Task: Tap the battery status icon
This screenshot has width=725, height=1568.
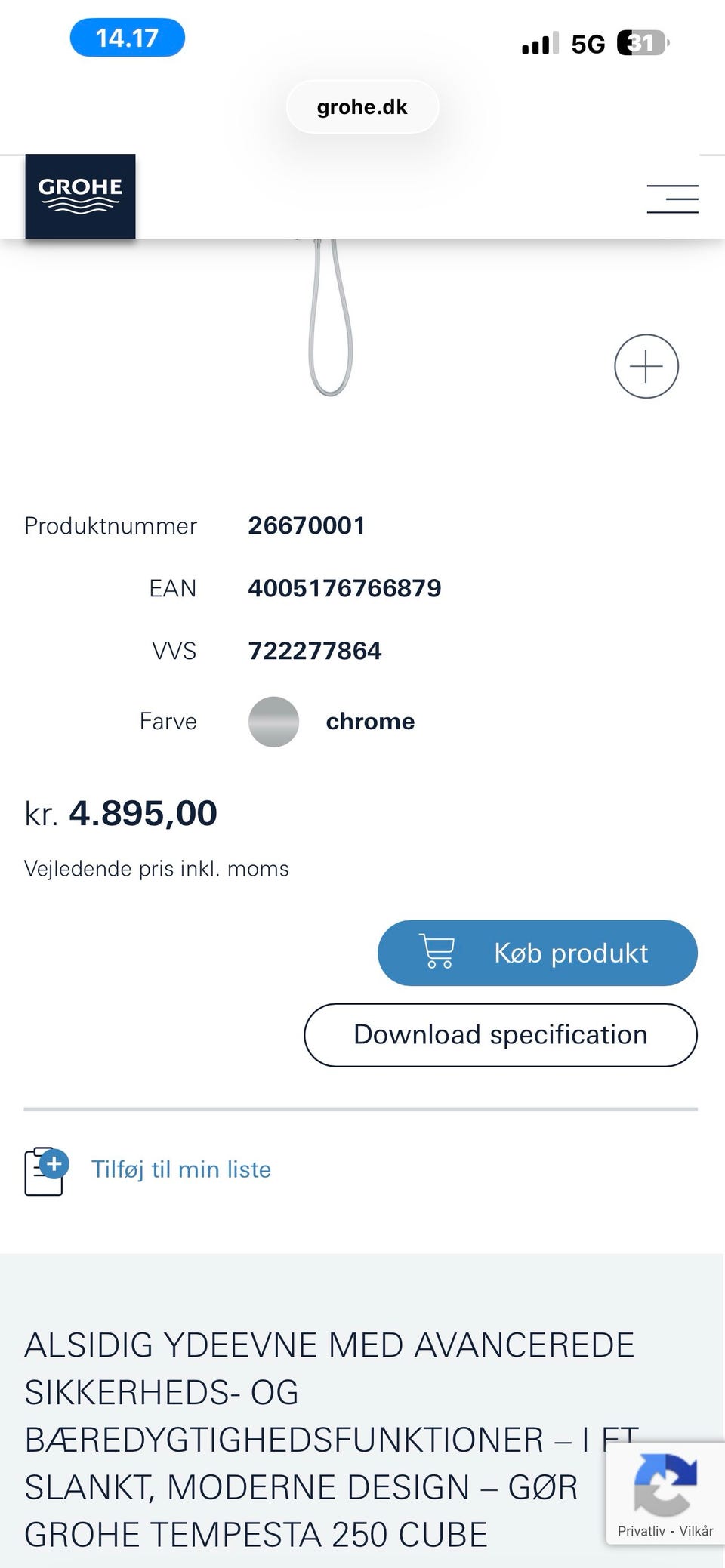Action: [x=643, y=44]
